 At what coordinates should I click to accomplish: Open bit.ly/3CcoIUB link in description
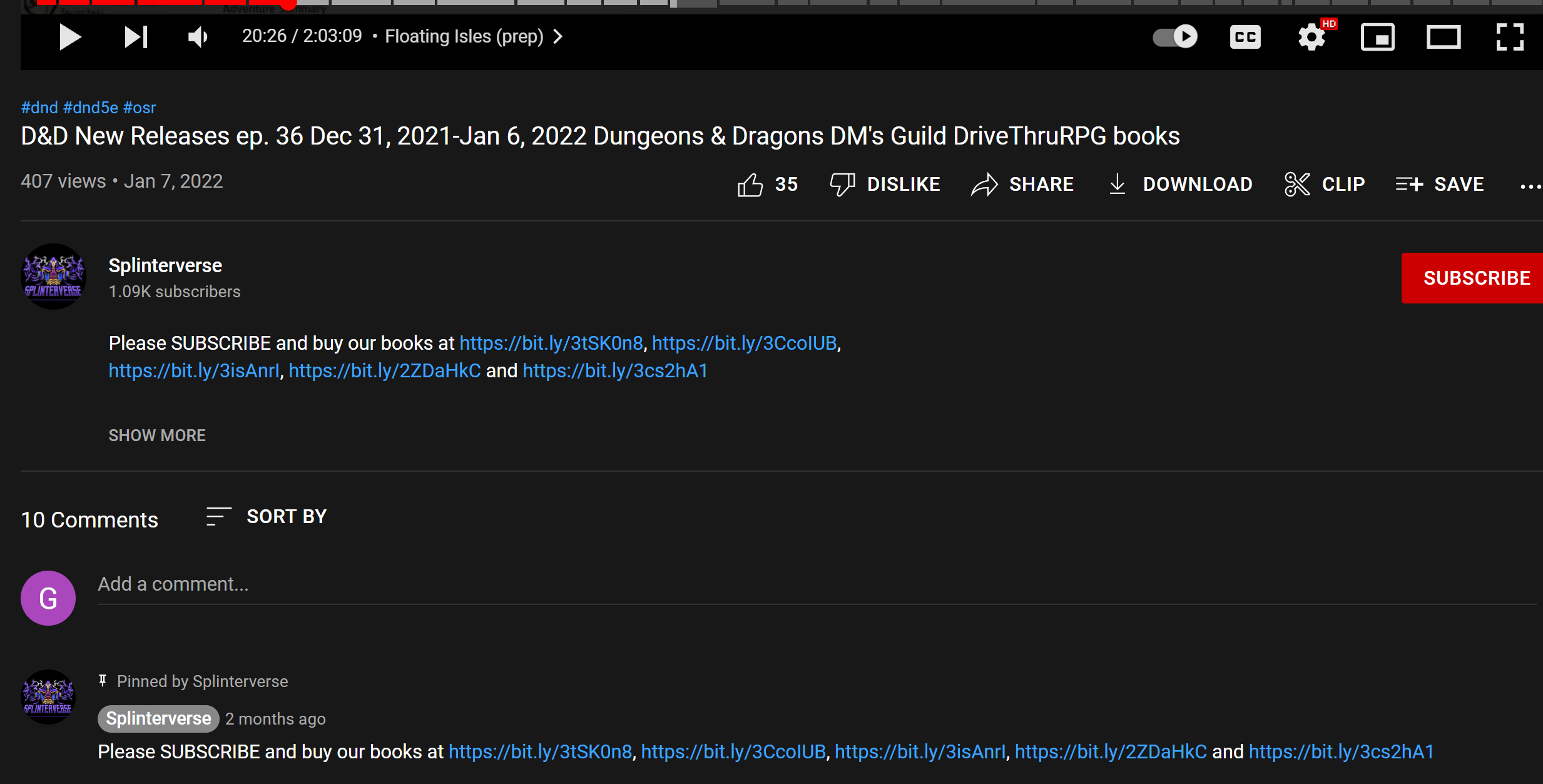(x=745, y=344)
